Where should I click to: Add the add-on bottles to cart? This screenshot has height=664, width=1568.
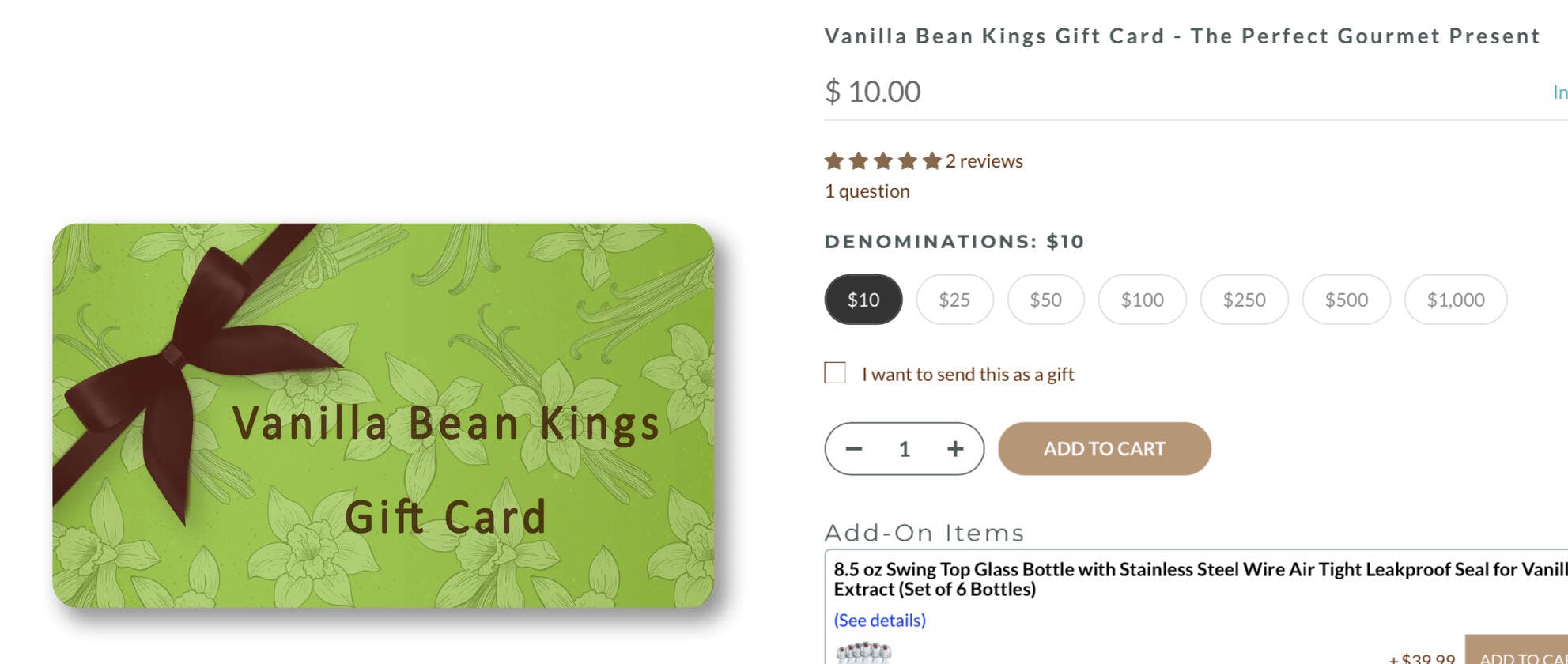point(1518,655)
